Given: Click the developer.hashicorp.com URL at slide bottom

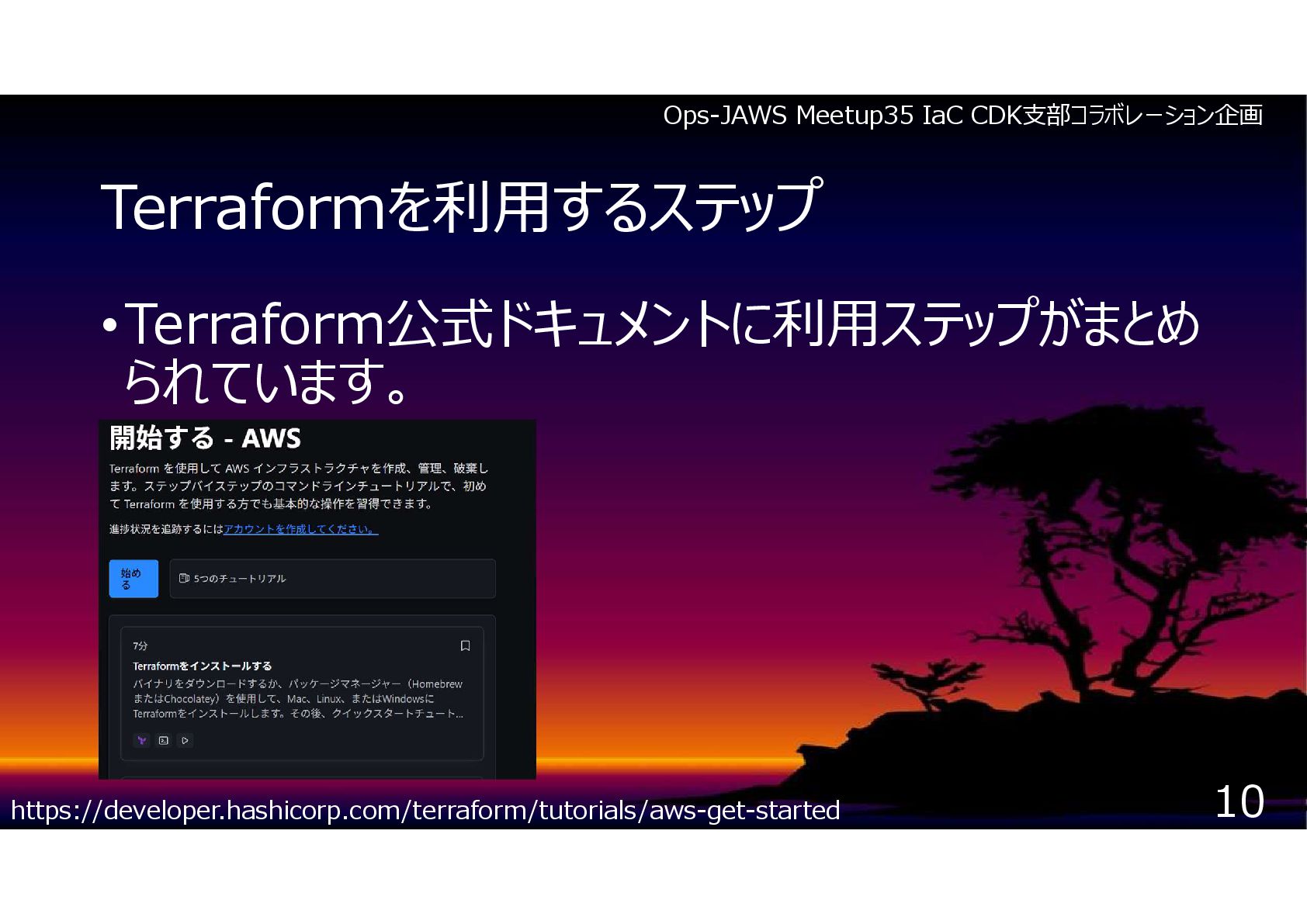Looking at the screenshot, I should click(425, 810).
